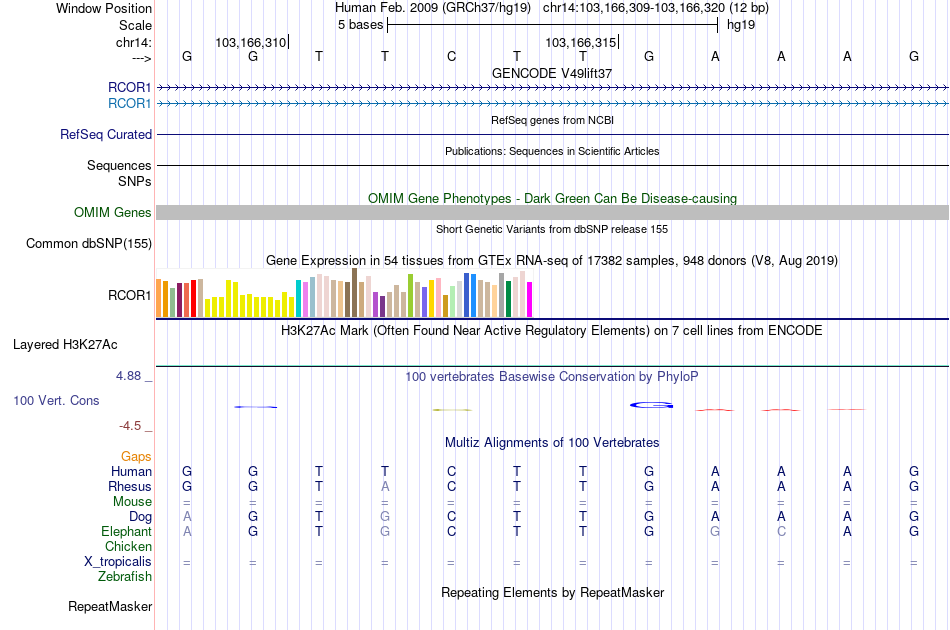Click the orange Gaps label
This screenshot has height=630, width=950.
tap(136, 456)
